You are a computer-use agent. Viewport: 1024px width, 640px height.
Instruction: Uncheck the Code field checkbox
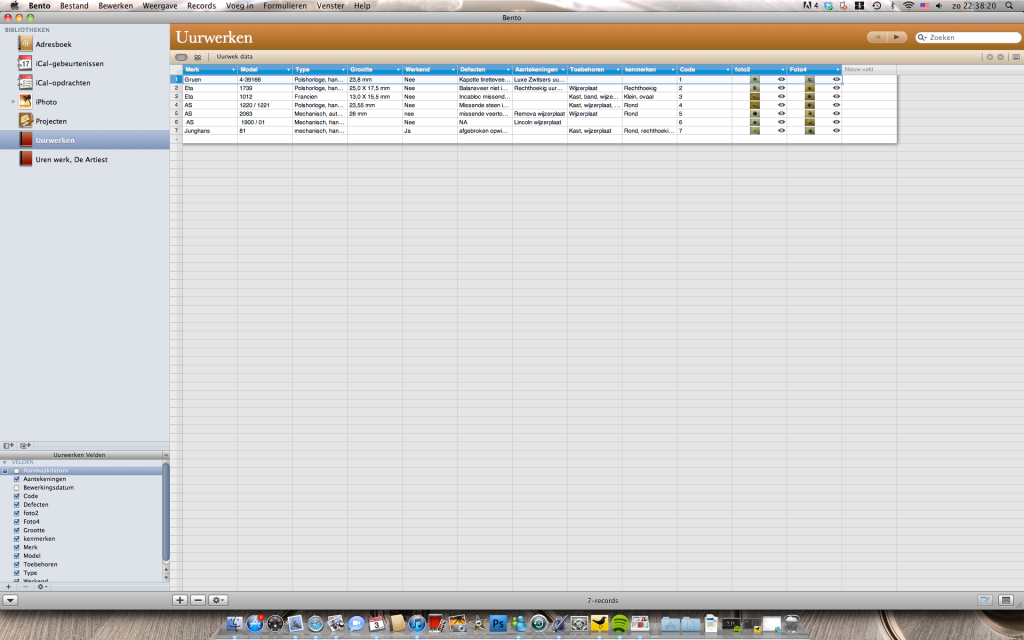tap(17, 496)
